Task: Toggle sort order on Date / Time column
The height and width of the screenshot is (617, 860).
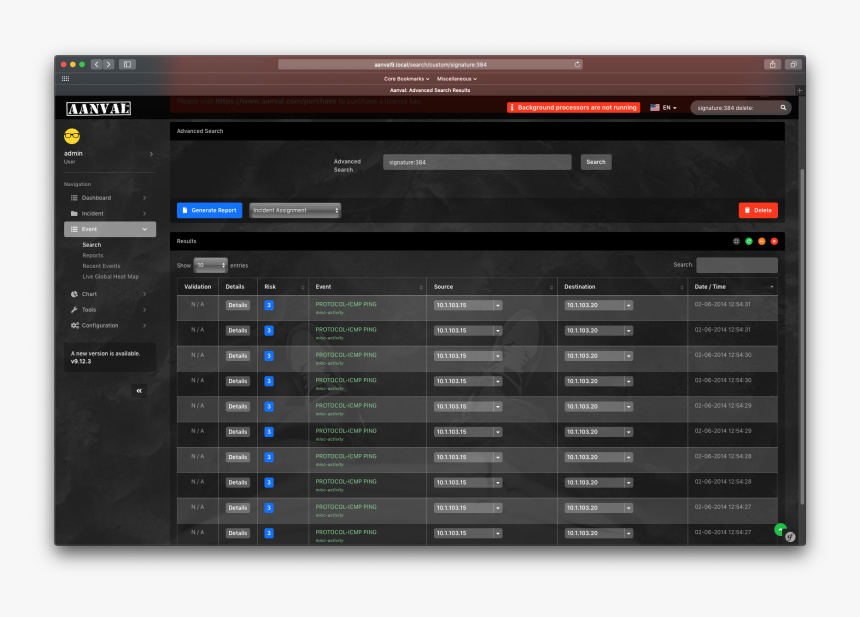Action: pyautogui.click(x=732, y=287)
